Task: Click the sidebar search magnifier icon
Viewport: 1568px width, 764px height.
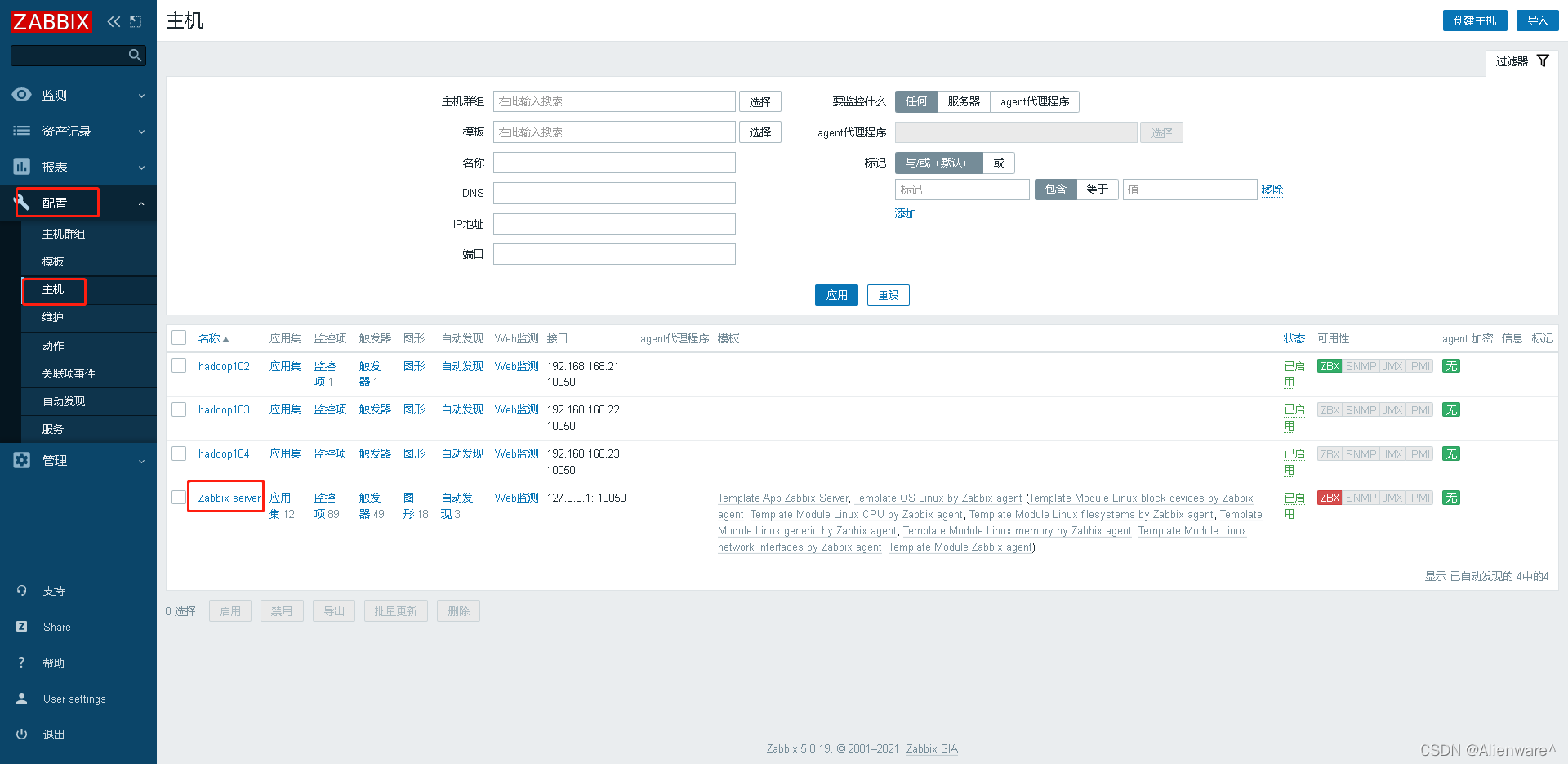Action: (135, 56)
